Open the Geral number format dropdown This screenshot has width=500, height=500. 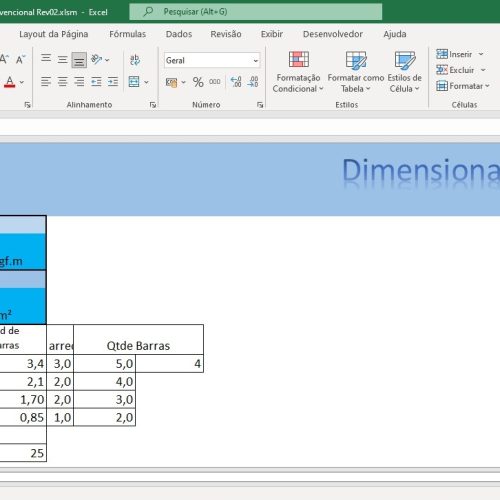pos(255,61)
